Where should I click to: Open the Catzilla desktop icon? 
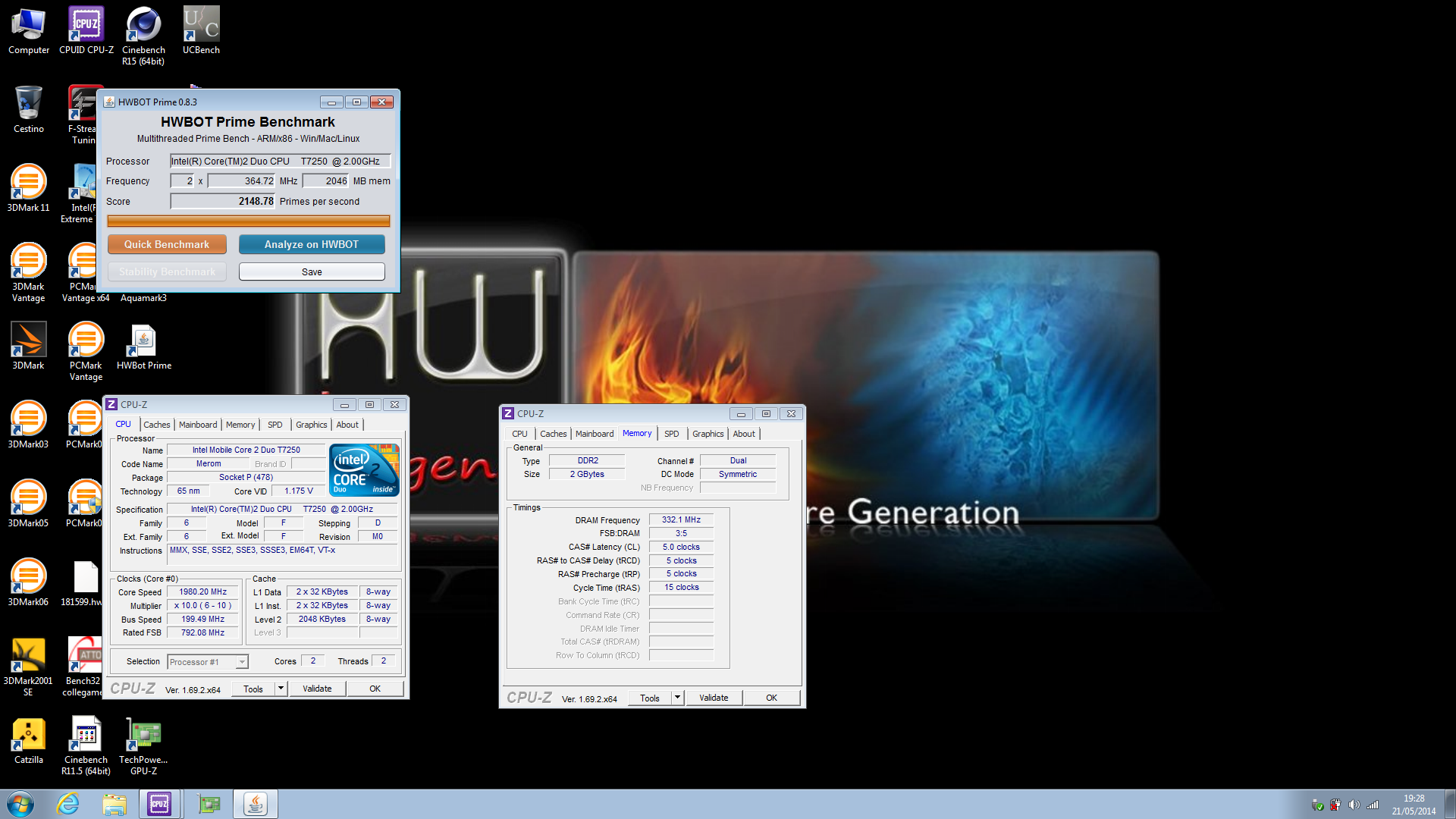pos(28,741)
